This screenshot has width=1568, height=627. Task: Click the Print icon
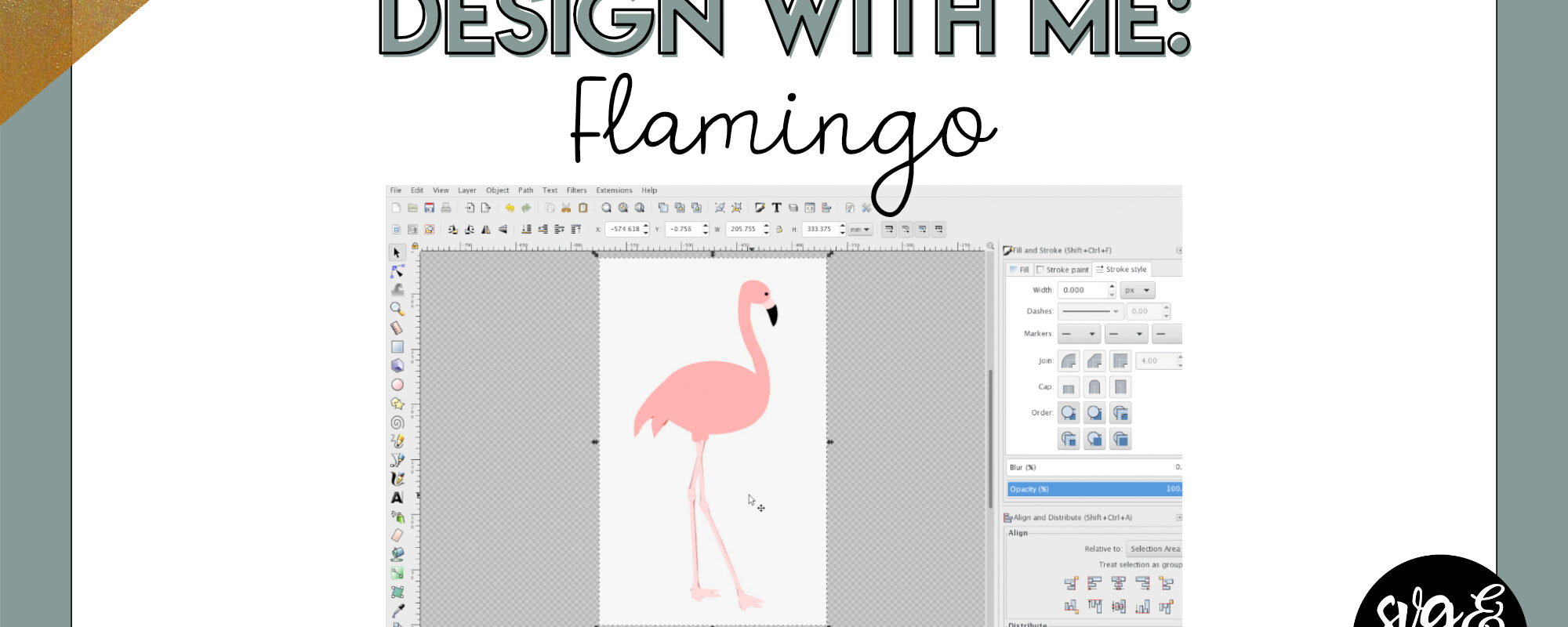click(x=445, y=208)
